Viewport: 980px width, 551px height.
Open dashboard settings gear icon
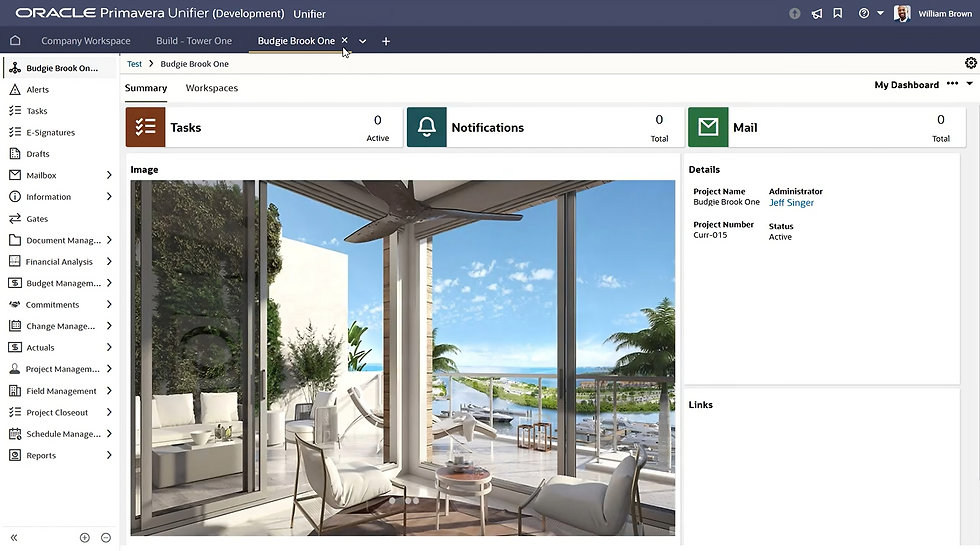pos(971,62)
